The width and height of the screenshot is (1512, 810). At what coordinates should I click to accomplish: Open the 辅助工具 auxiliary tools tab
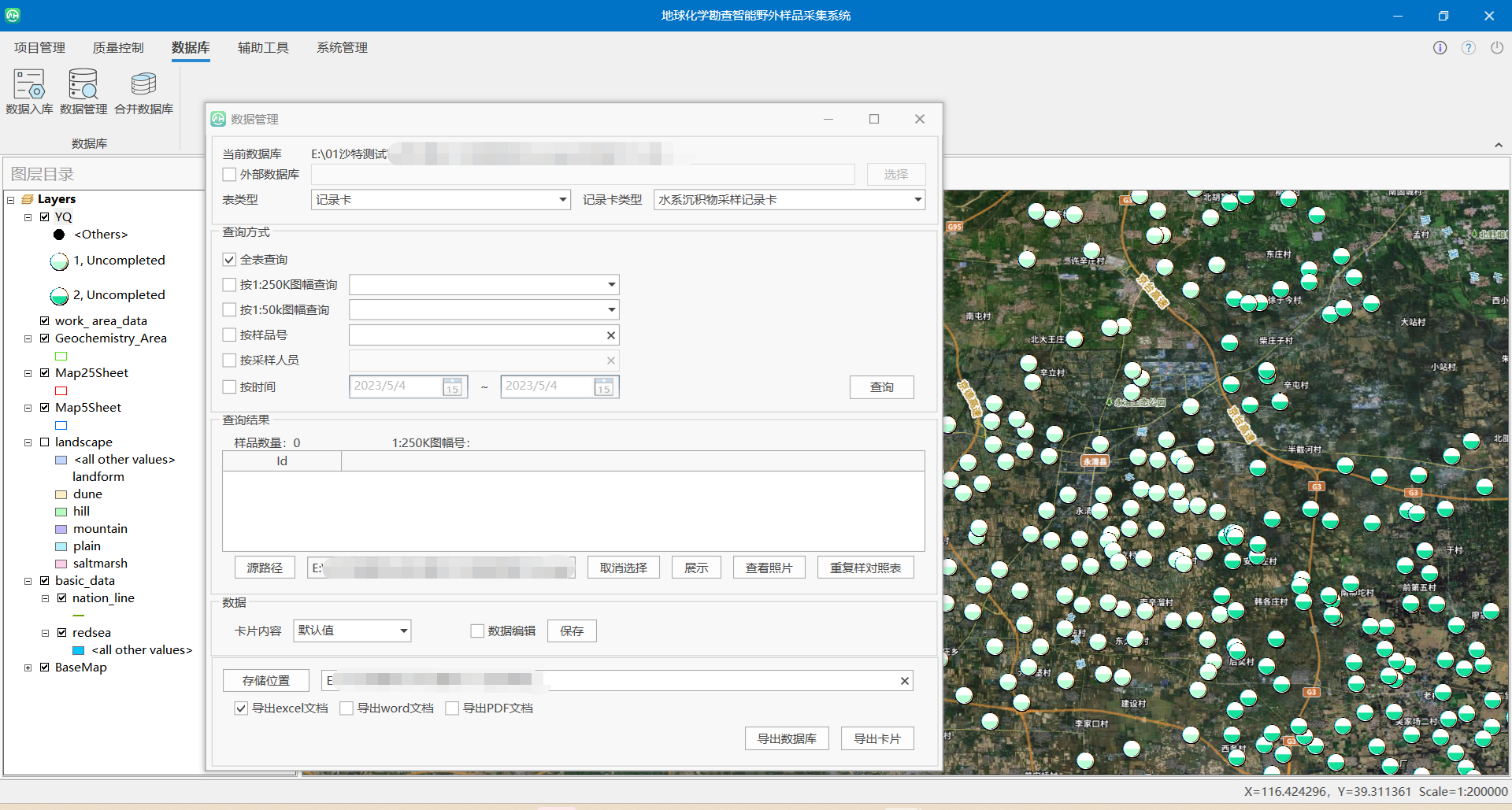coord(263,48)
